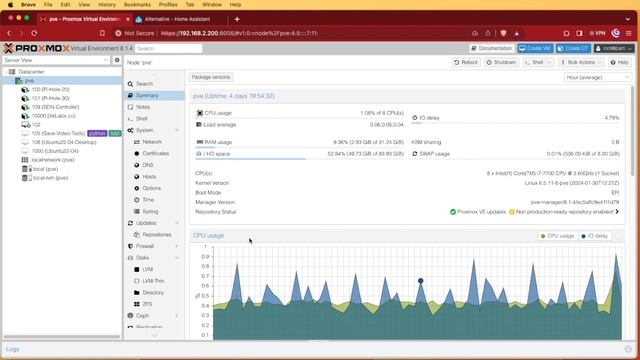Select the pve node in tree

[x=29, y=80]
